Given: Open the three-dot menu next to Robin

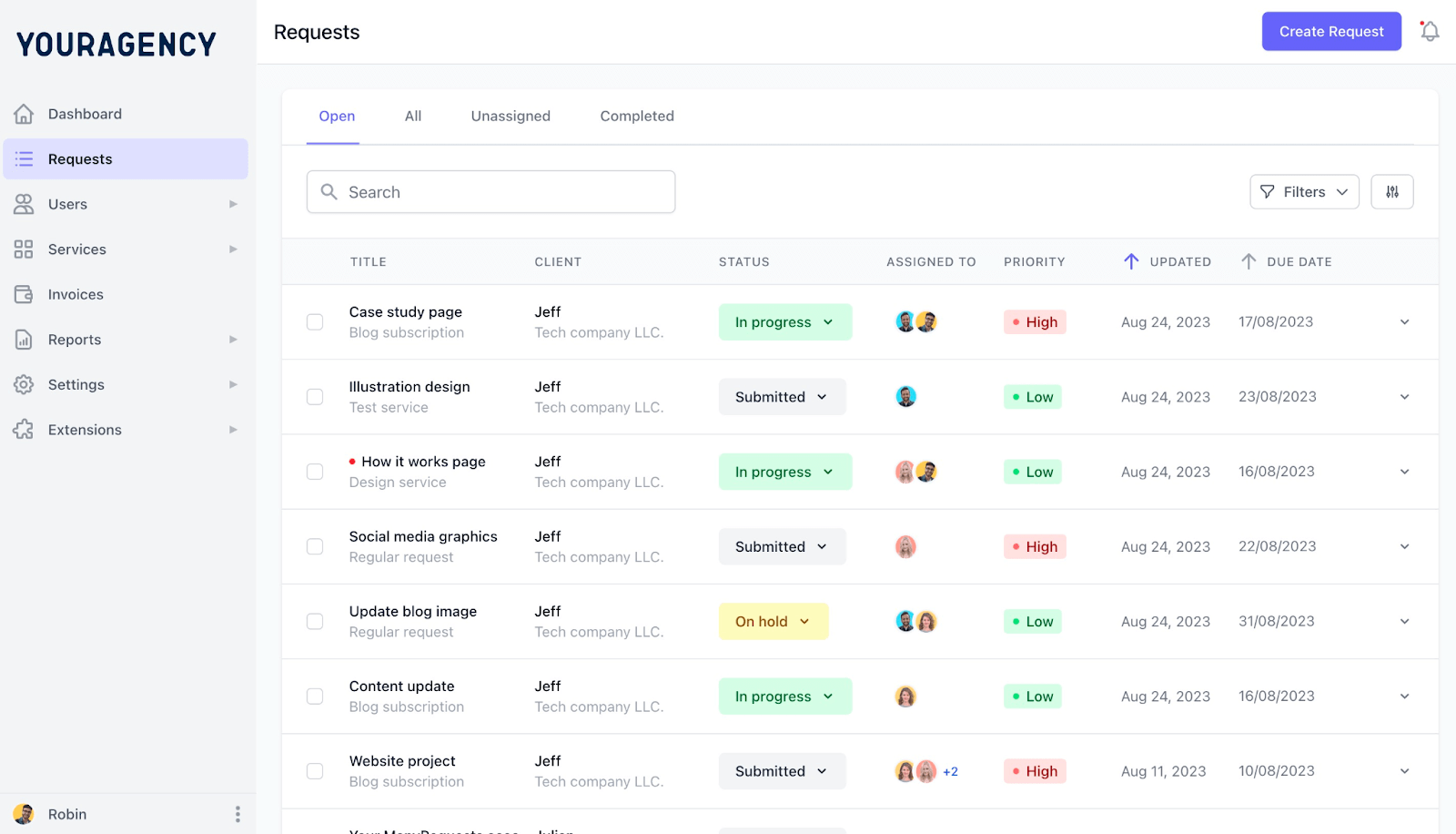Looking at the screenshot, I should pyautogui.click(x=238, y=813).
